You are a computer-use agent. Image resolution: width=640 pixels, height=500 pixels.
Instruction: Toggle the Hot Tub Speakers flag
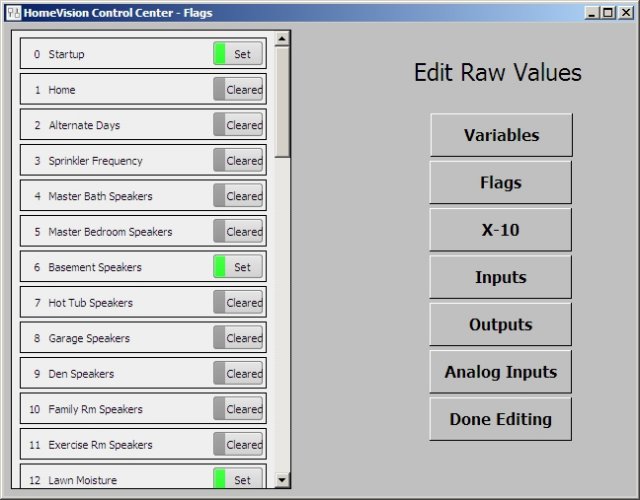click(238, 302)
